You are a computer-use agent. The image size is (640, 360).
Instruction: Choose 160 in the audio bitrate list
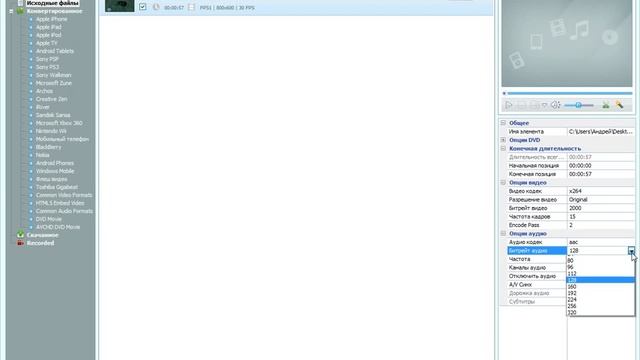(600, 287)
